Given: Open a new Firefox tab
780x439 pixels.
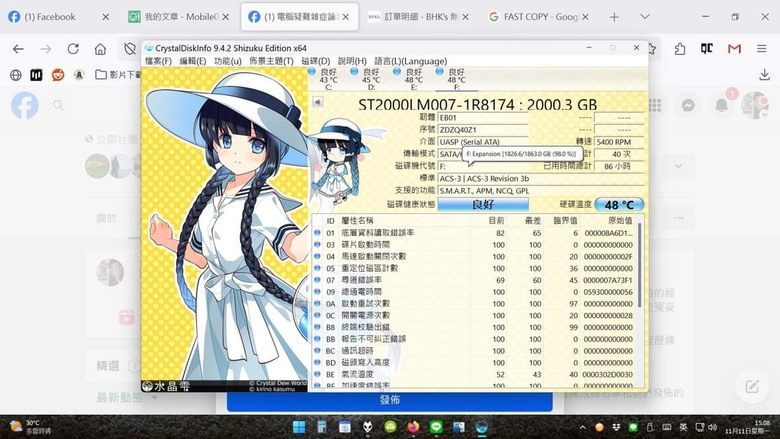Looking at the screenshot, I should (x=614, y=17).
